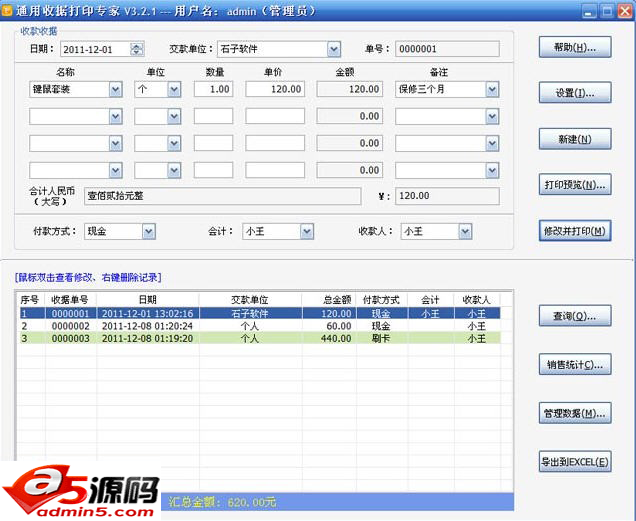Click the 收款人 column header

[477, 300]
